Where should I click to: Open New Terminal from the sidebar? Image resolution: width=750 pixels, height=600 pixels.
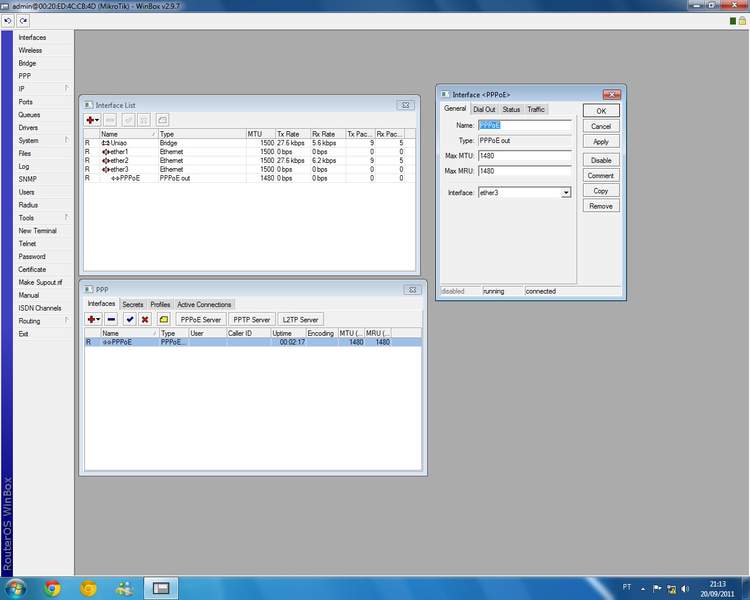[x=37, y=231]
